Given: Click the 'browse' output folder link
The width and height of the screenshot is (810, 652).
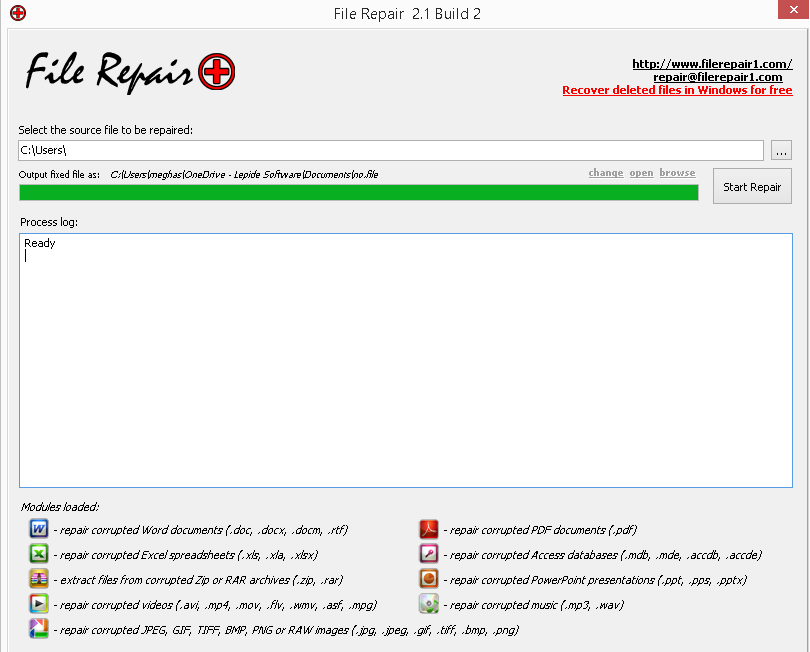Looking at the screenshot, I should pos(677,173).
